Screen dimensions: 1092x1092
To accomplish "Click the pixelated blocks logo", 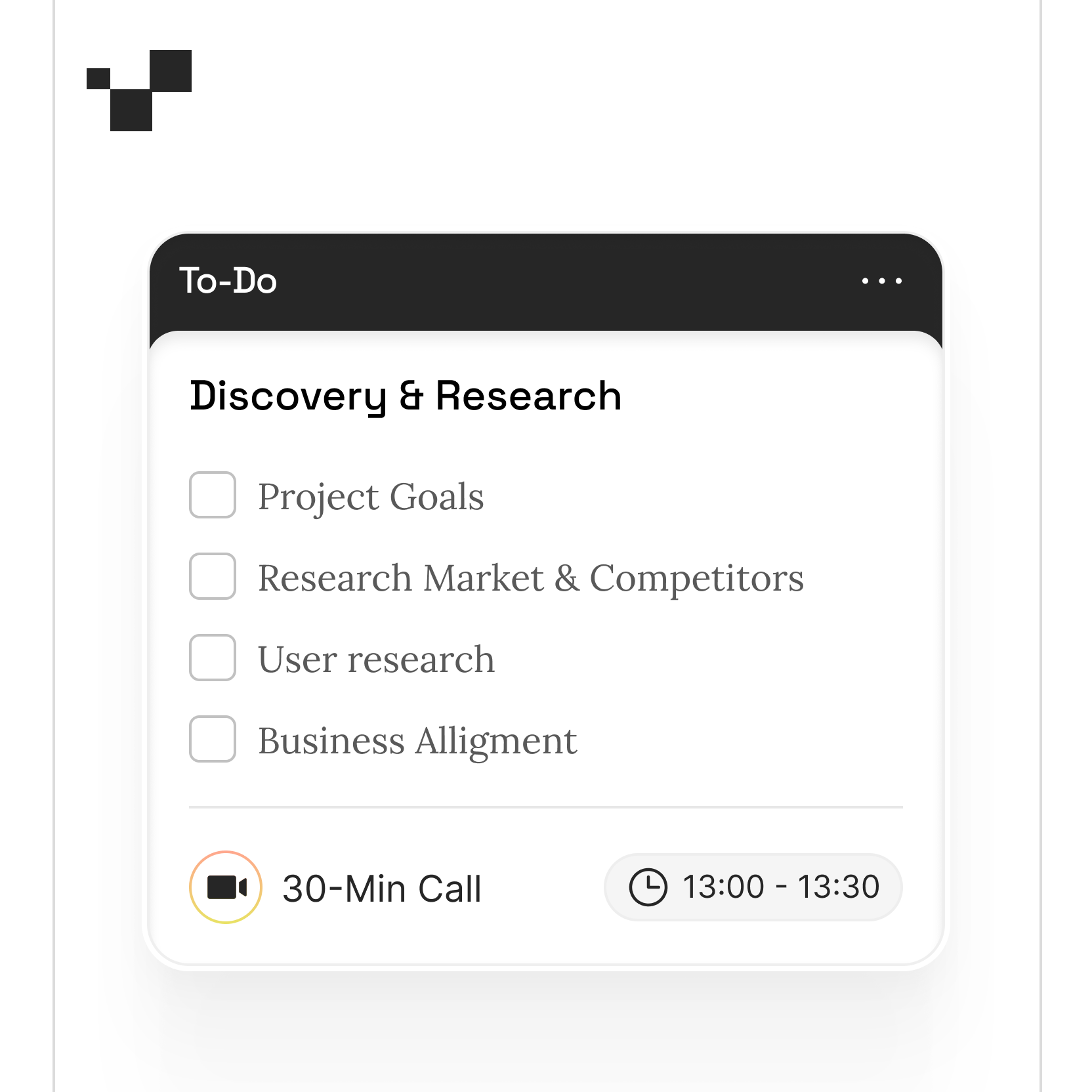I will (138, 90).
